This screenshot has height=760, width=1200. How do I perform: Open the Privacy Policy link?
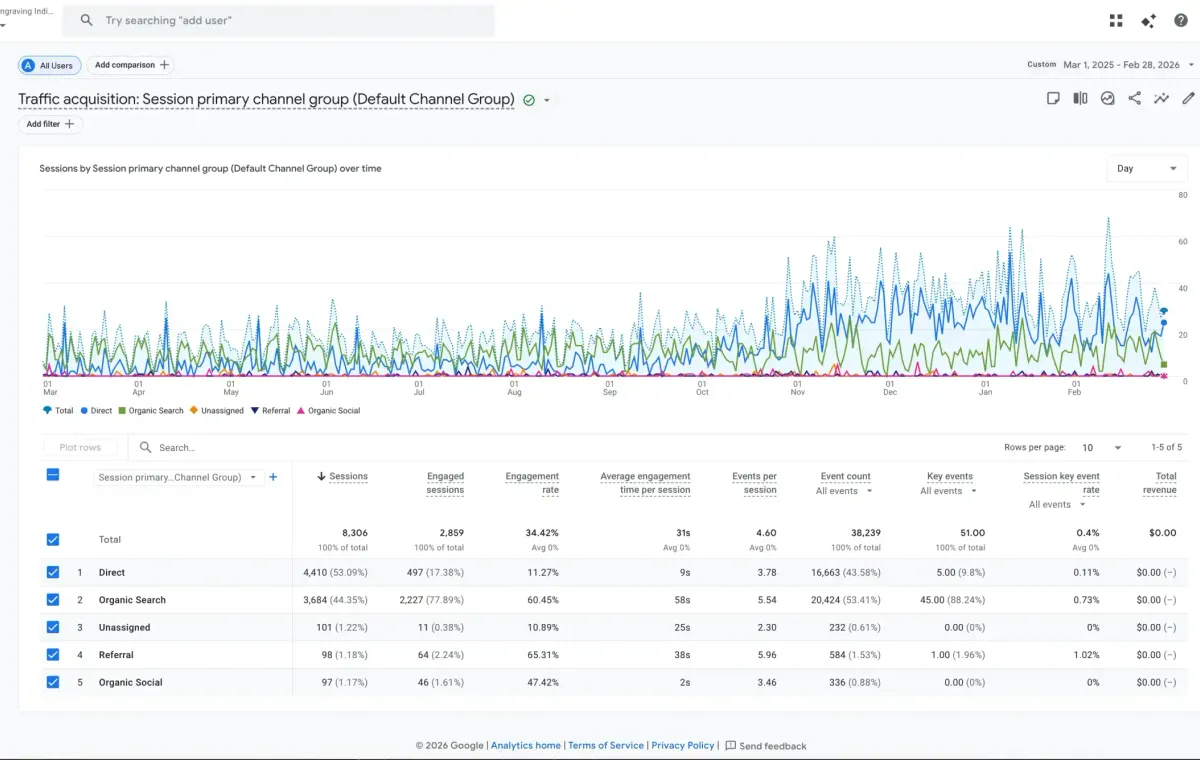(x=683, y=745)
